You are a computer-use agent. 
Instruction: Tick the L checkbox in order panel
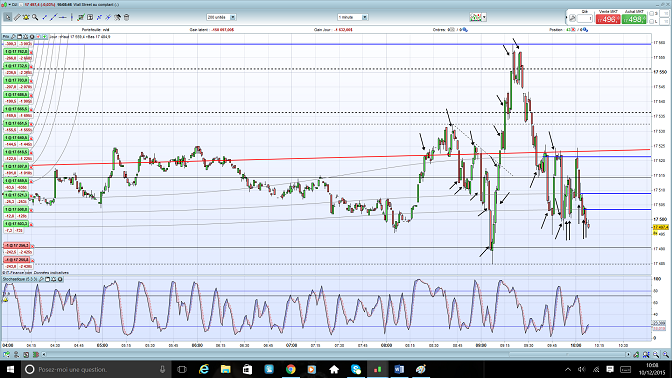coord(652,21)
